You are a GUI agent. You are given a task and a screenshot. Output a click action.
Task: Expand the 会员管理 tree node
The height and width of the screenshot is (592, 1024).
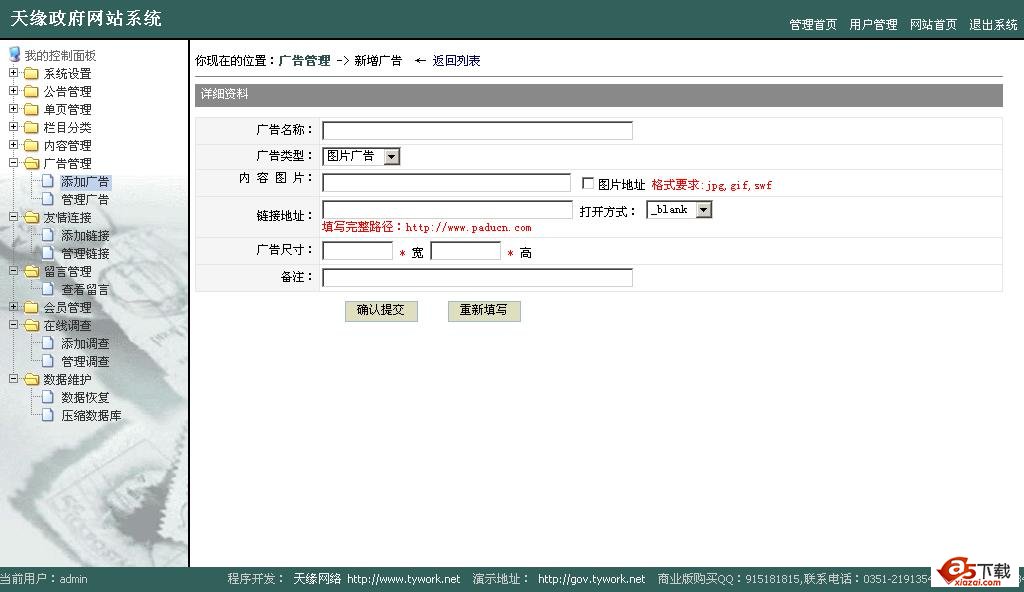point(14,307)
